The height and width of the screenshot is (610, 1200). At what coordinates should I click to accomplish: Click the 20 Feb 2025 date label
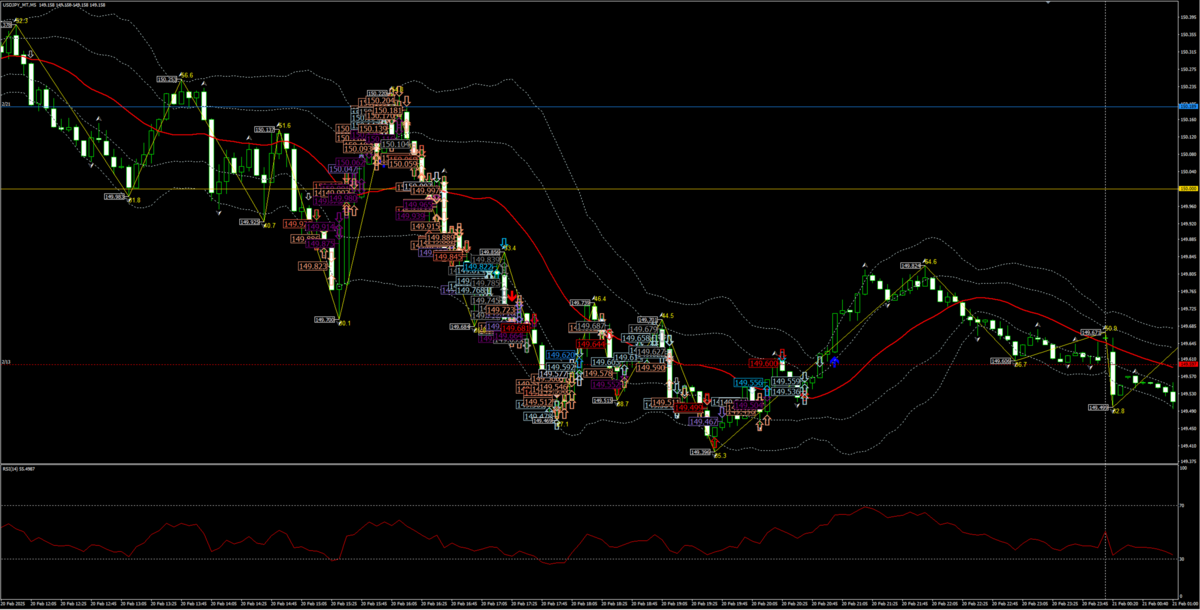(x=15, y=604)
